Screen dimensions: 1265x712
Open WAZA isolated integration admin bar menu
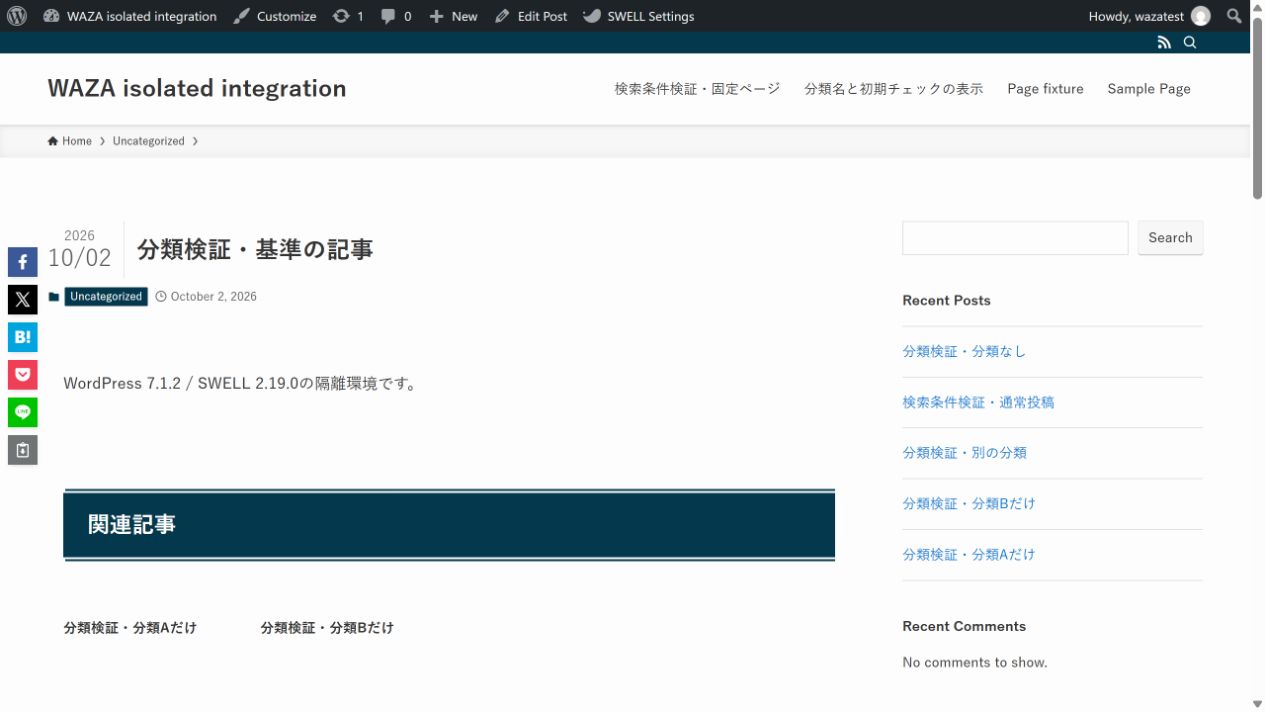[130, 16]
